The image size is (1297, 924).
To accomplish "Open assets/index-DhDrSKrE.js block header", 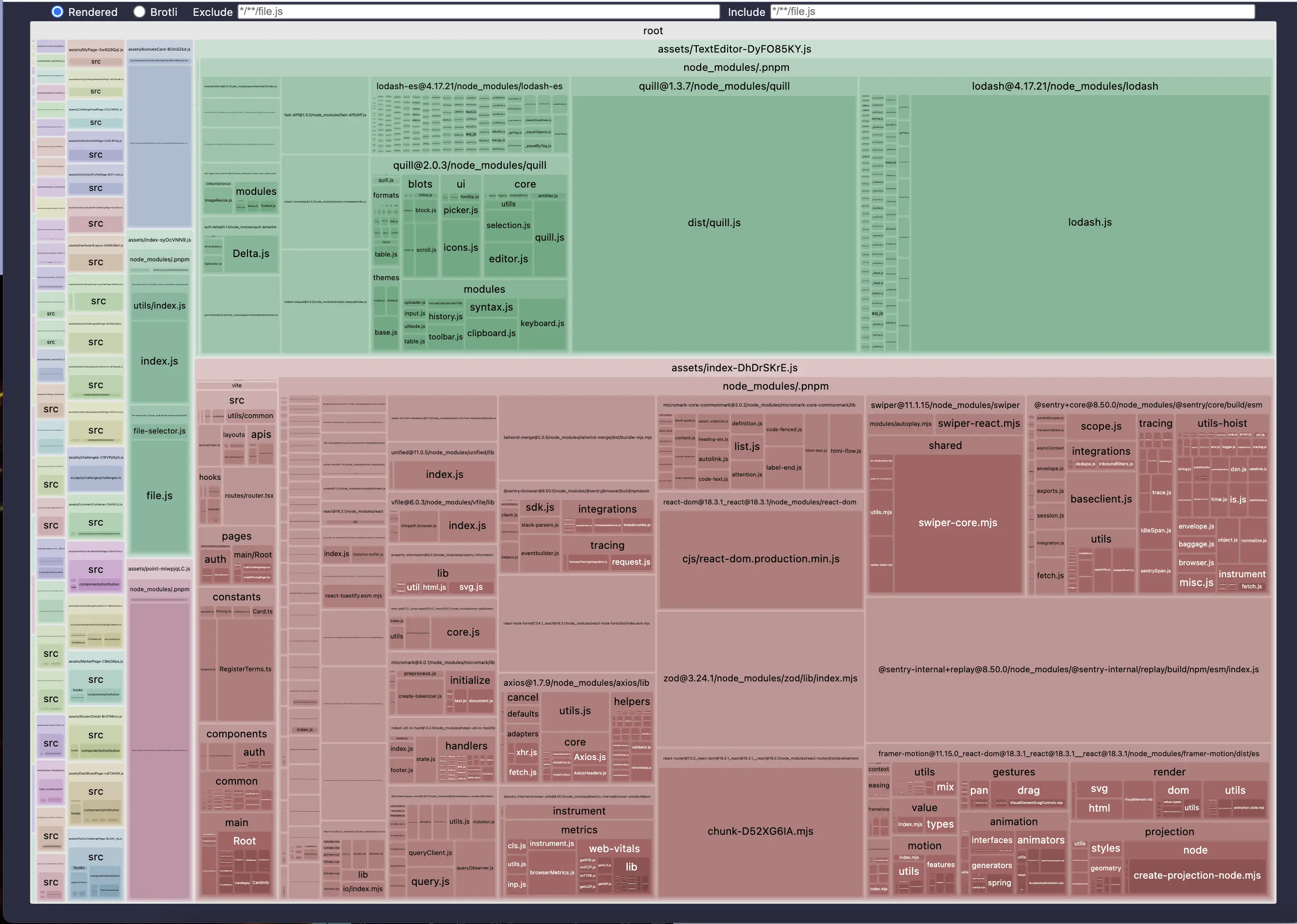I will [734, 367].
